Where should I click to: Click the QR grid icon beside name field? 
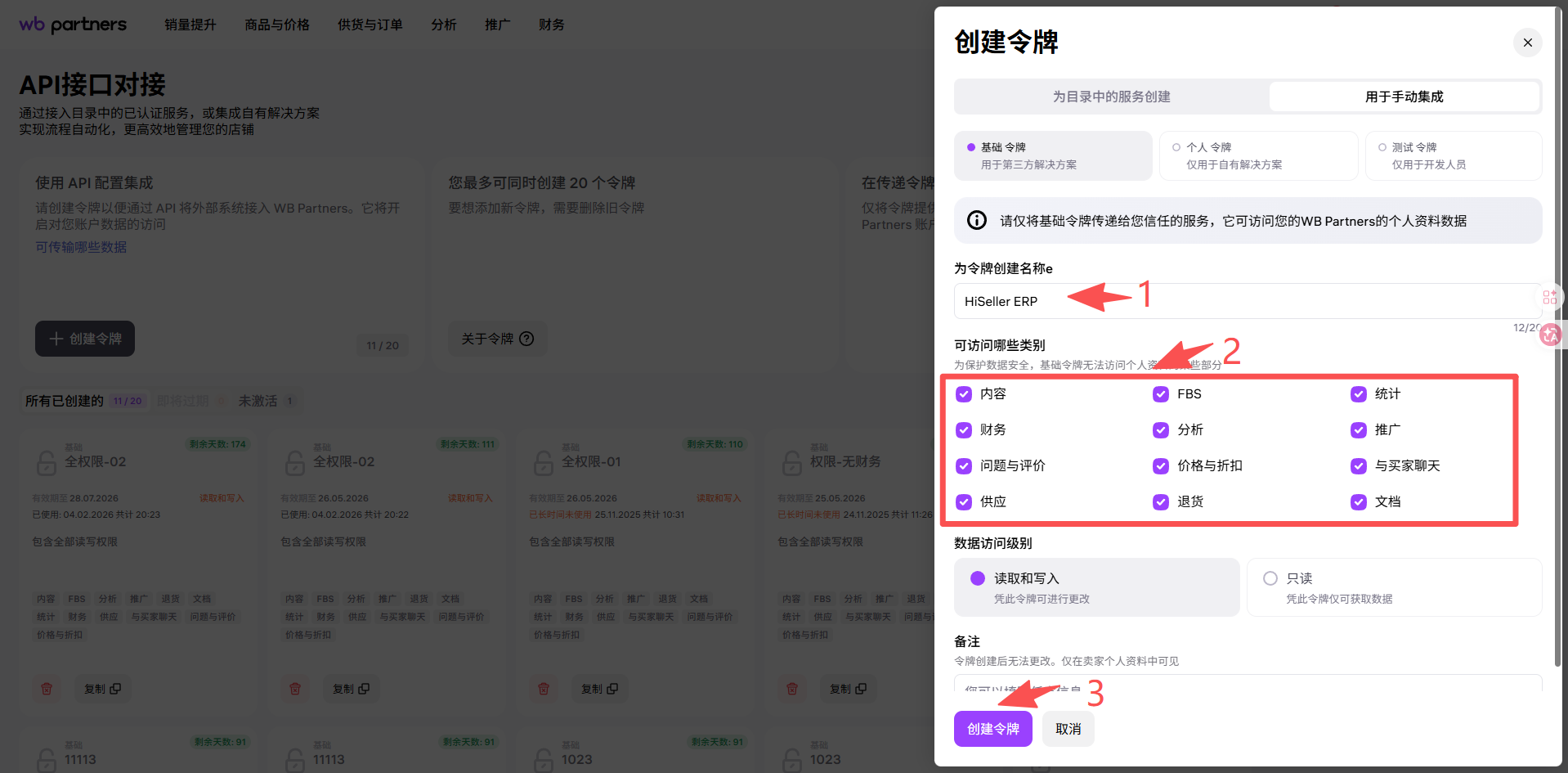(1549, 297)
